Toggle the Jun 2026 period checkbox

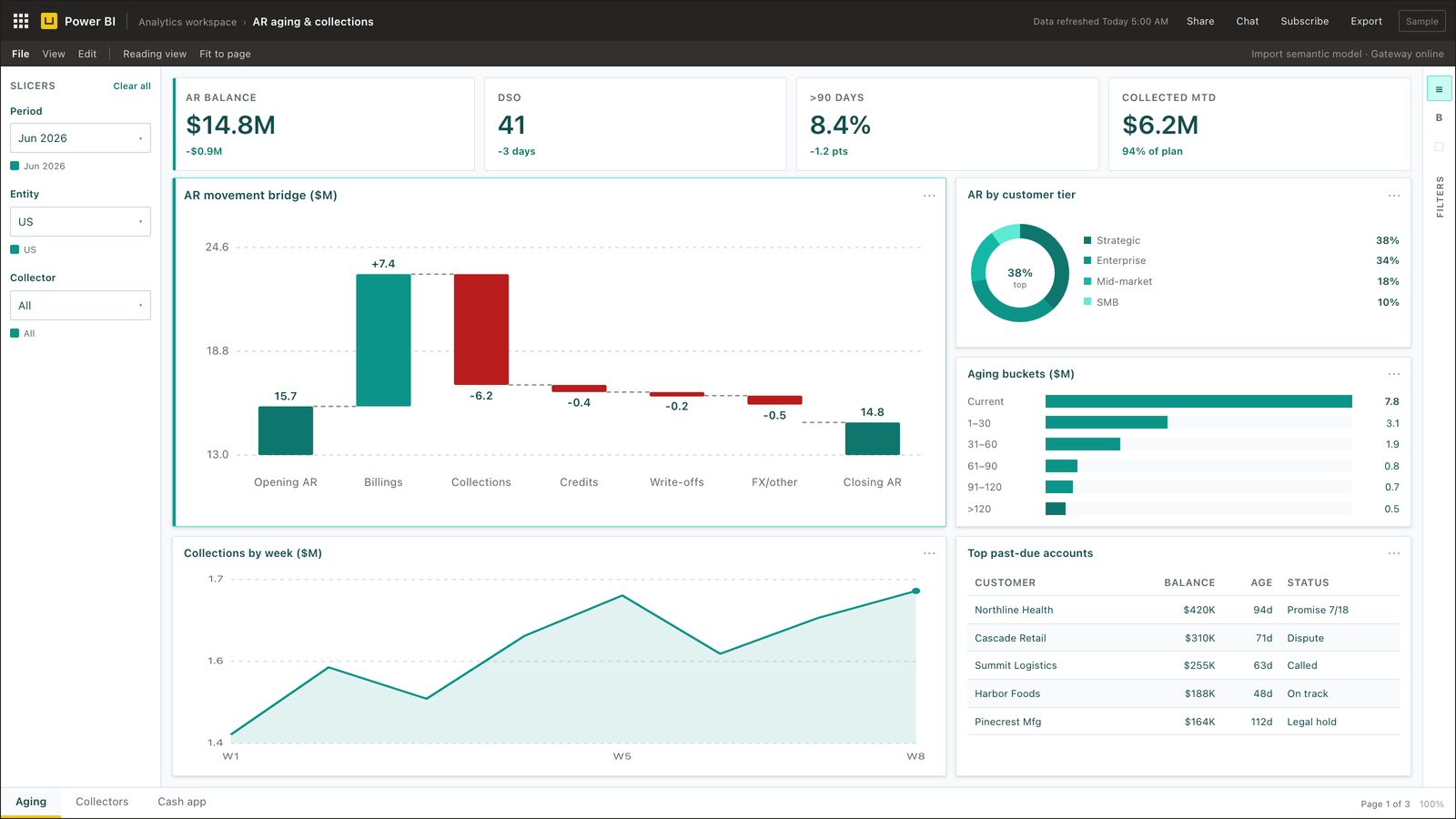coord(15,166)
